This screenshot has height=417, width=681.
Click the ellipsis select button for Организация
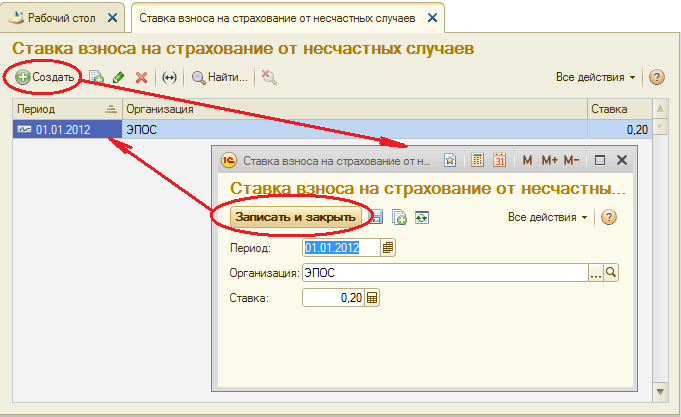click(596, 273)
